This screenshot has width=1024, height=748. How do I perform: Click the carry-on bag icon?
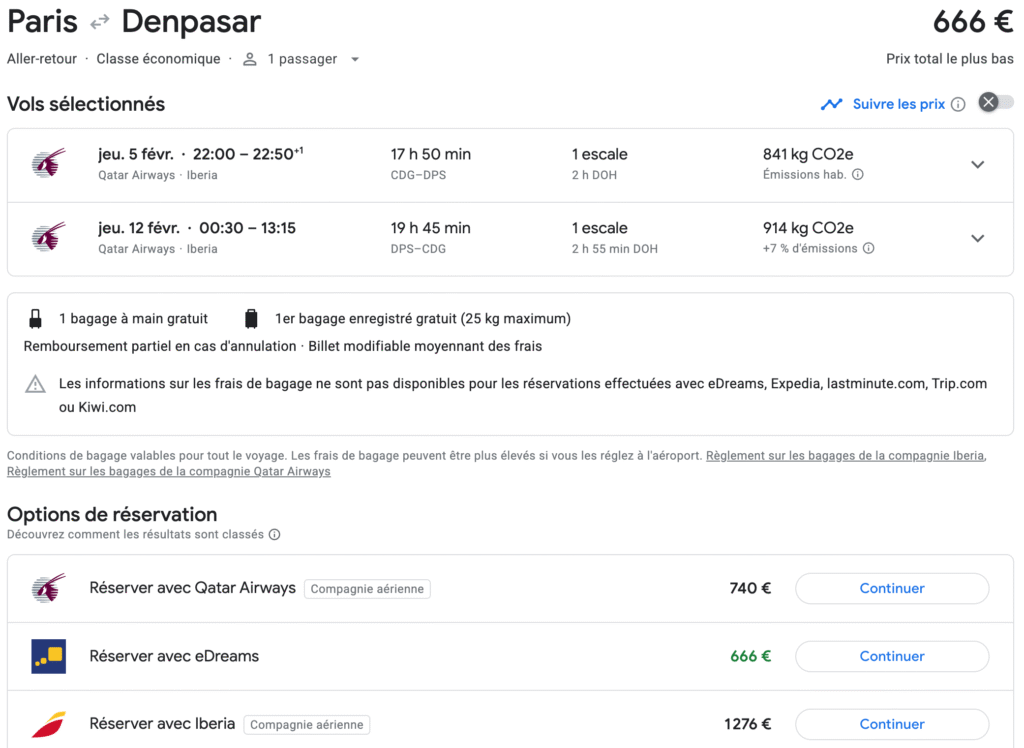[35, 319]
